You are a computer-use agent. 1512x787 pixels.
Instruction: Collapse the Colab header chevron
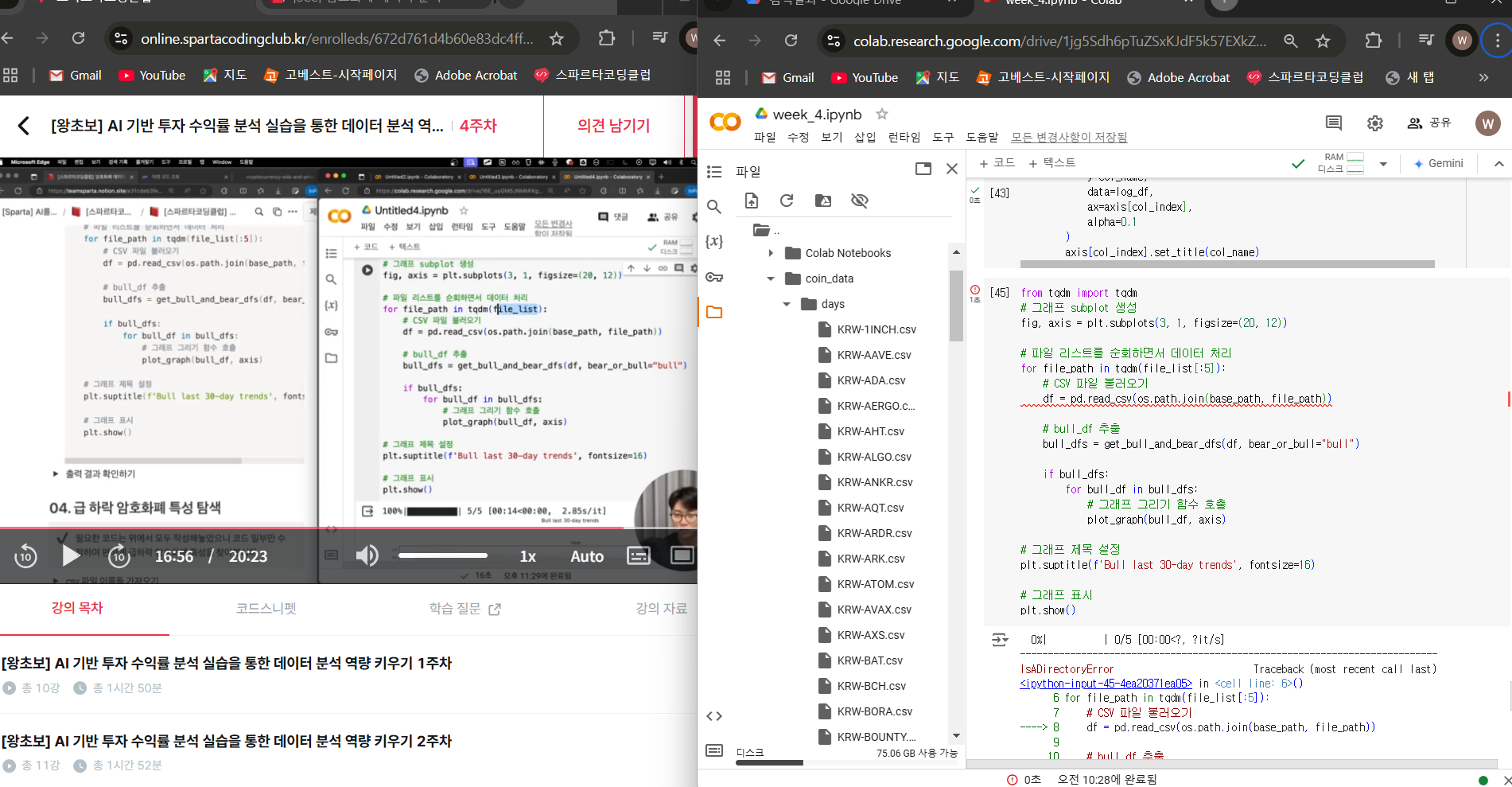pyautogui.click(x=1499, y=163)
